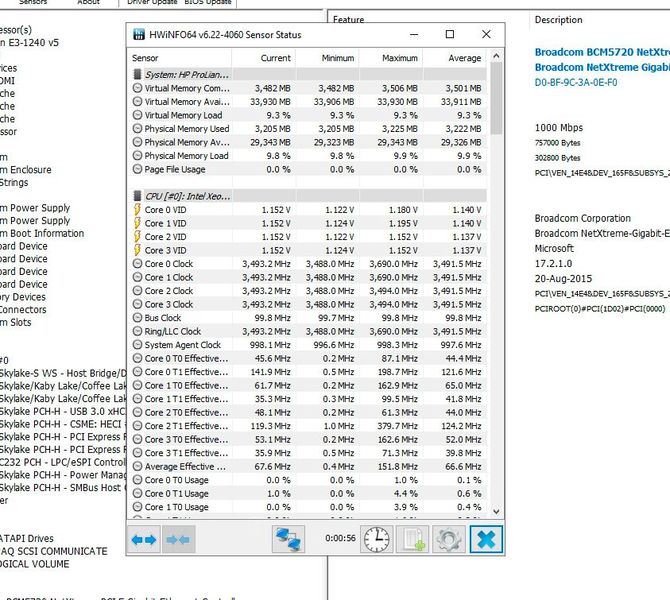Click the Minimum column header

(327, 58)
